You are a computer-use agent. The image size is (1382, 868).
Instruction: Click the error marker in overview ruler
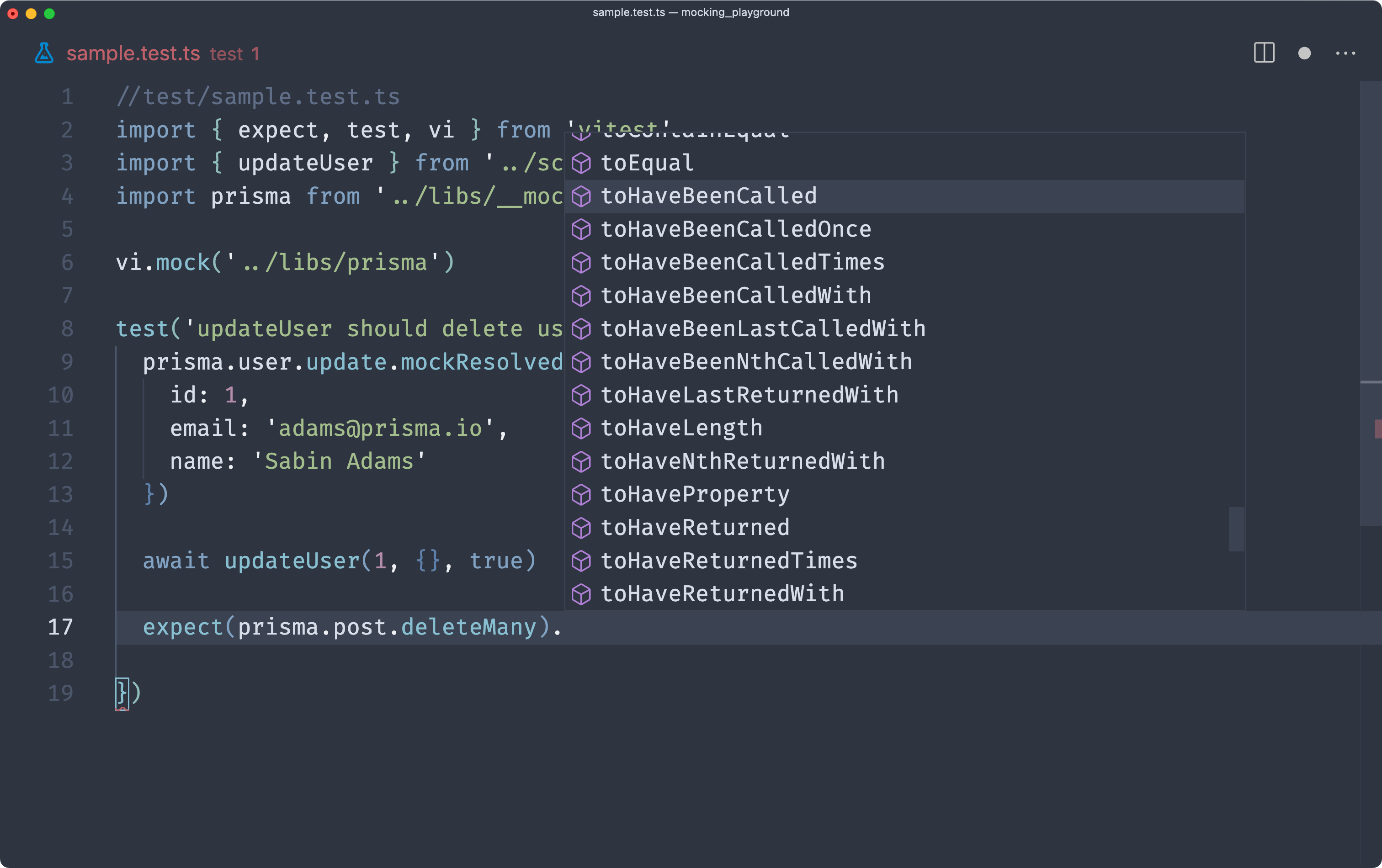click(x=1378, y=429)
